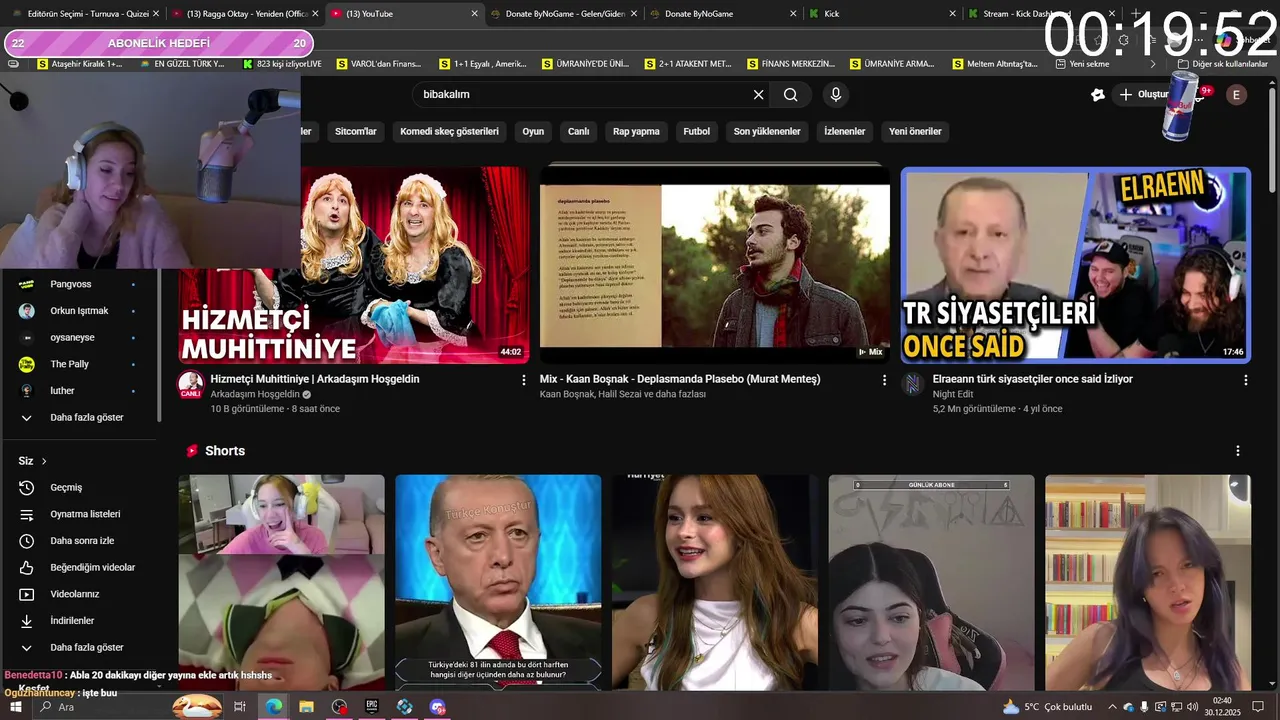Show hidden system tray icons
This screenshot has height=720, width=1280.
point(1112,707)
